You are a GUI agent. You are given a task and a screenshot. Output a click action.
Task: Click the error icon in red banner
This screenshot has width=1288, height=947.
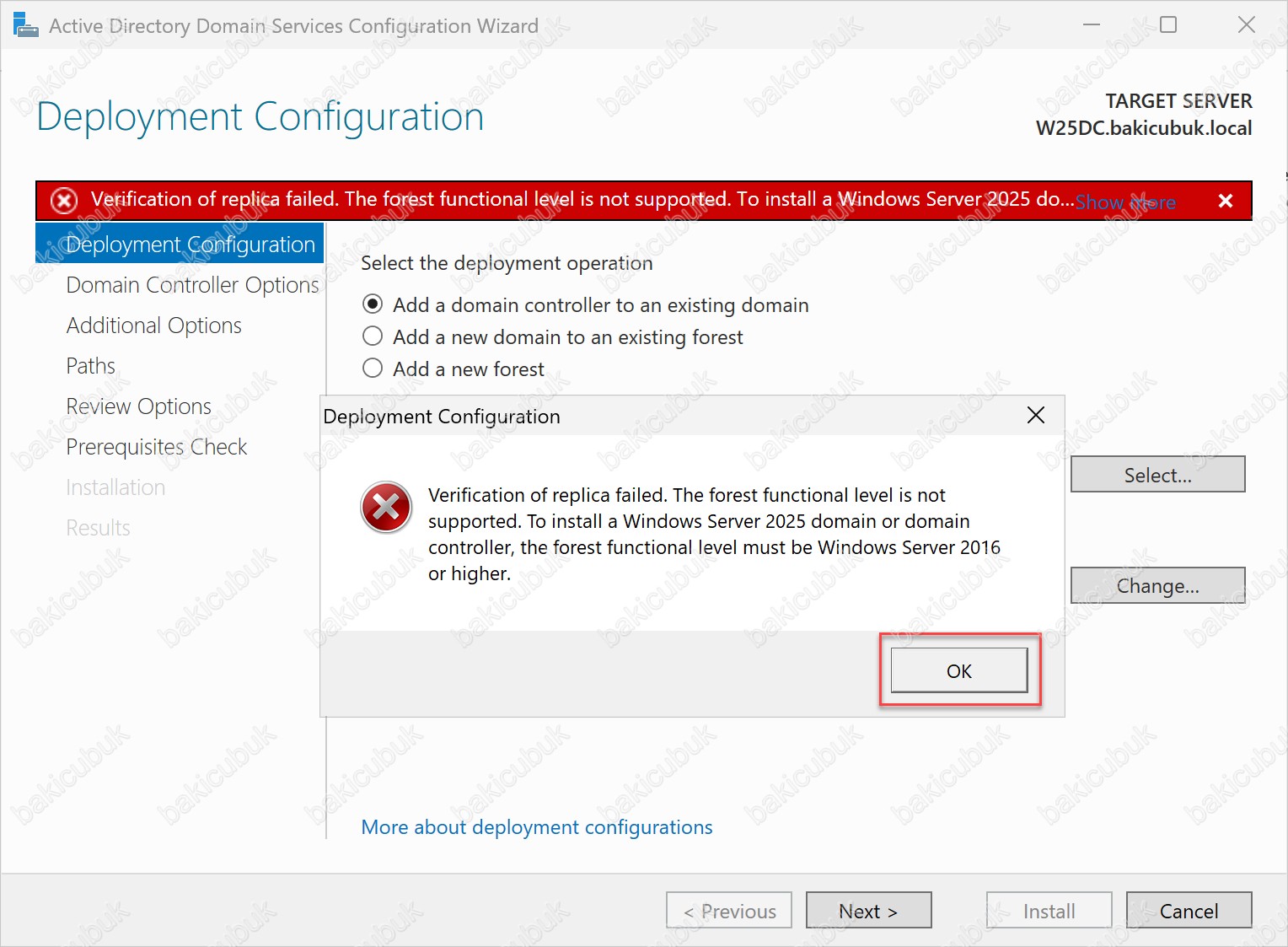(x=64, y=201)
